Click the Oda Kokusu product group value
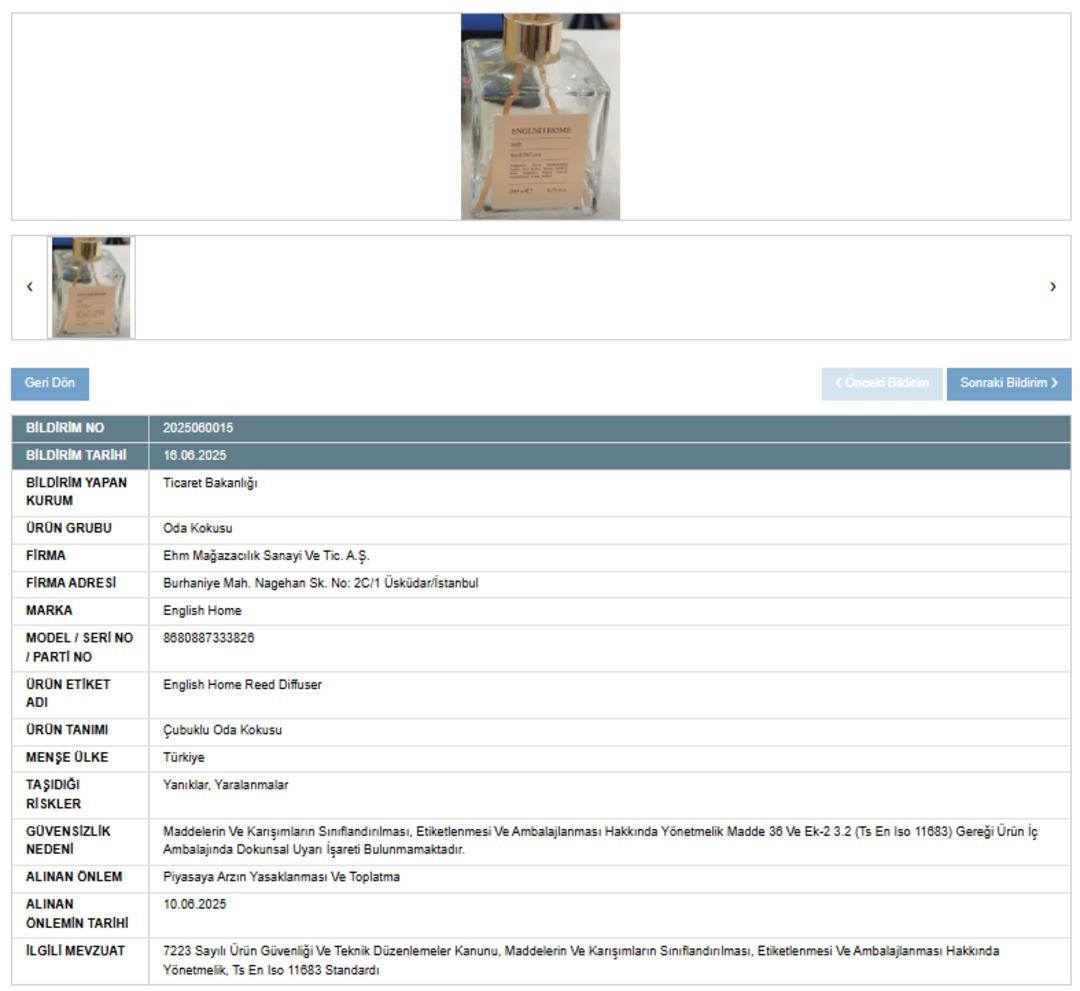1080x991 pixels. click(198, 528)
